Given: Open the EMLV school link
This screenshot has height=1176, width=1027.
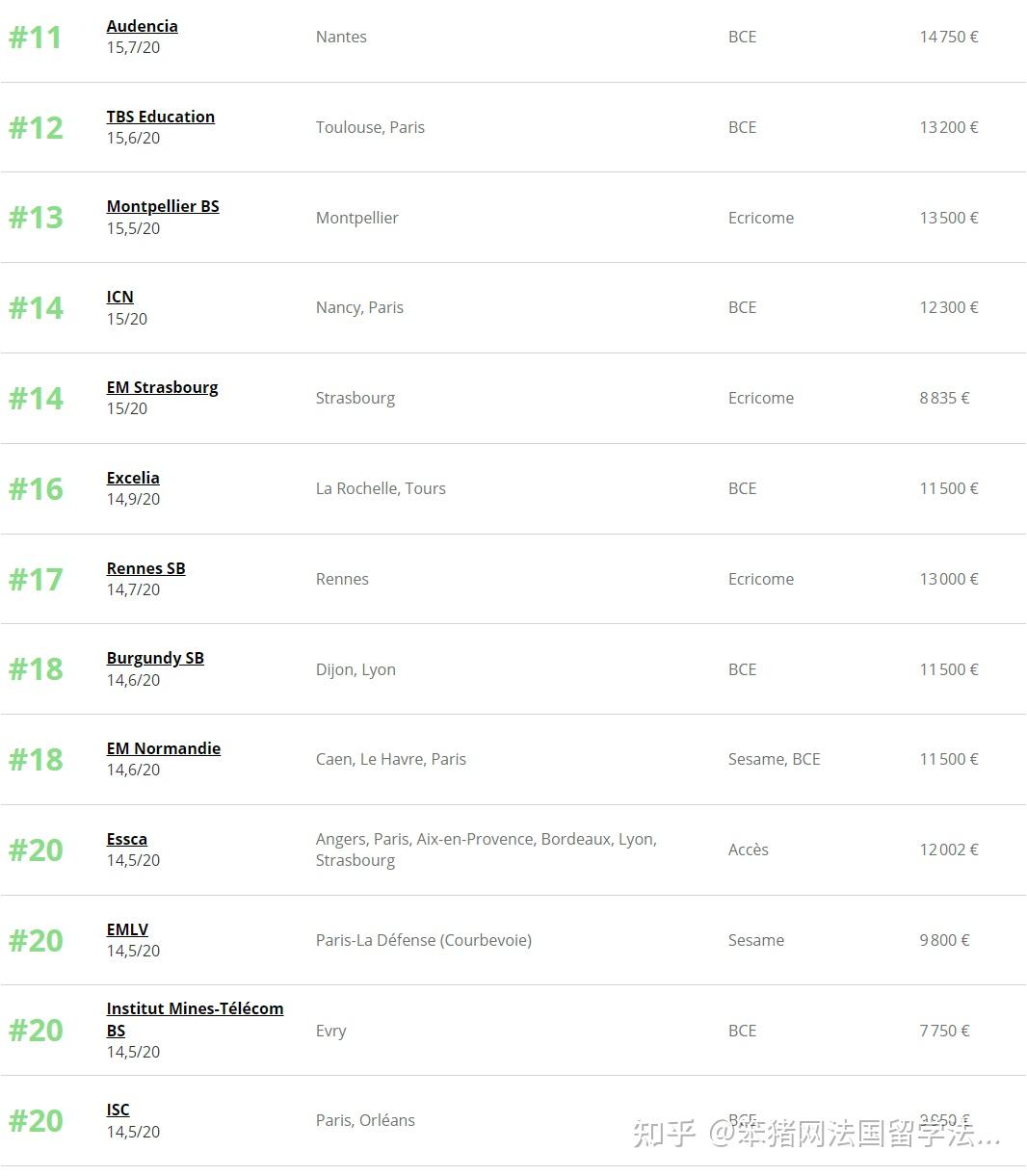Looking at the screenshot, I should pyautogui.click(x=127, y=929).
